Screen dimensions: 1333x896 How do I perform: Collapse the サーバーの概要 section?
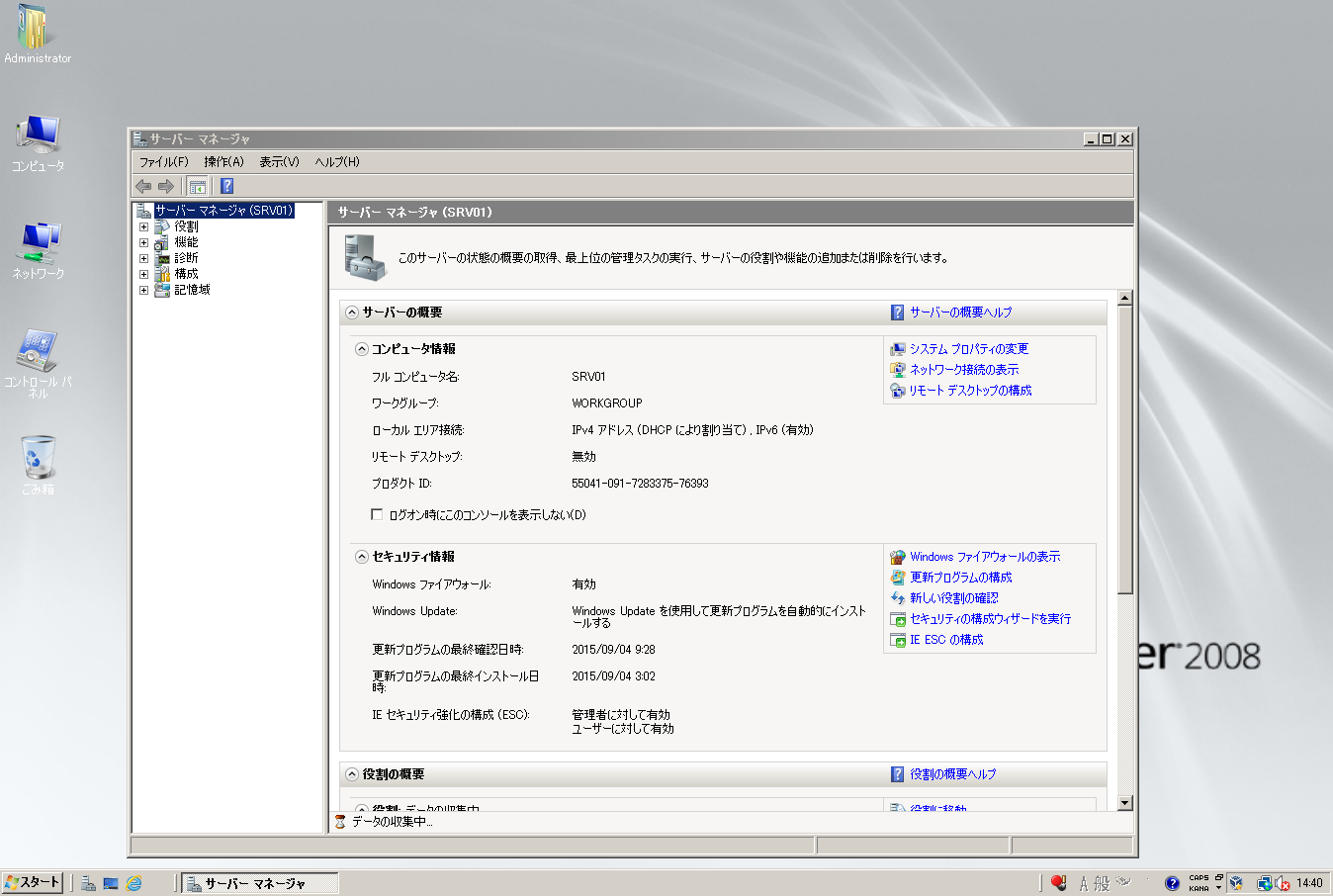pyautogui.click(x=352, y=313)
